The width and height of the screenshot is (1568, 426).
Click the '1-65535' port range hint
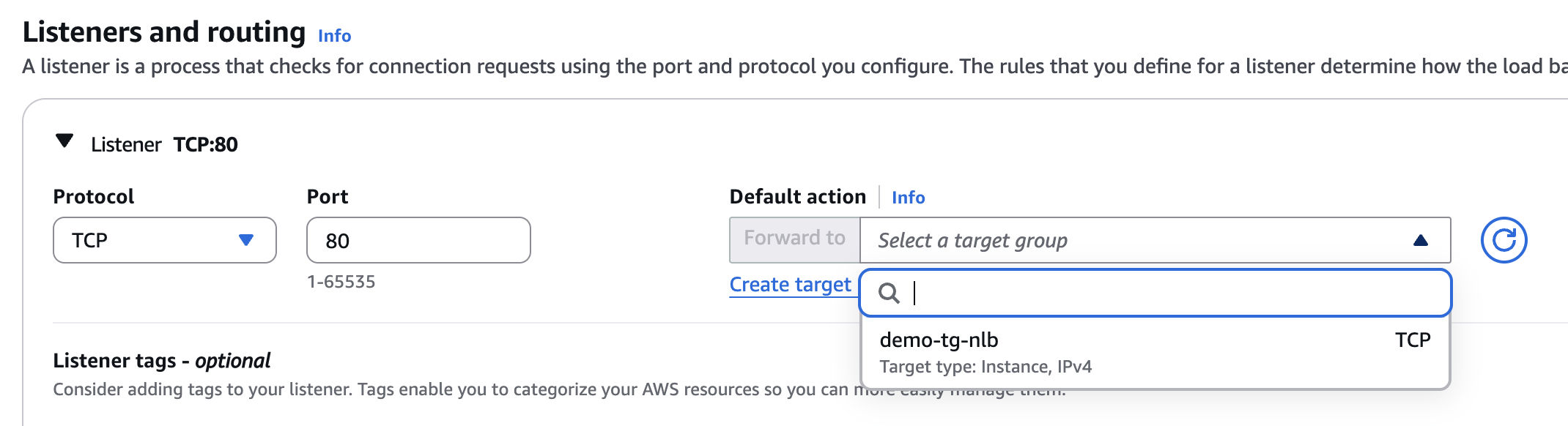coord(341,282)
